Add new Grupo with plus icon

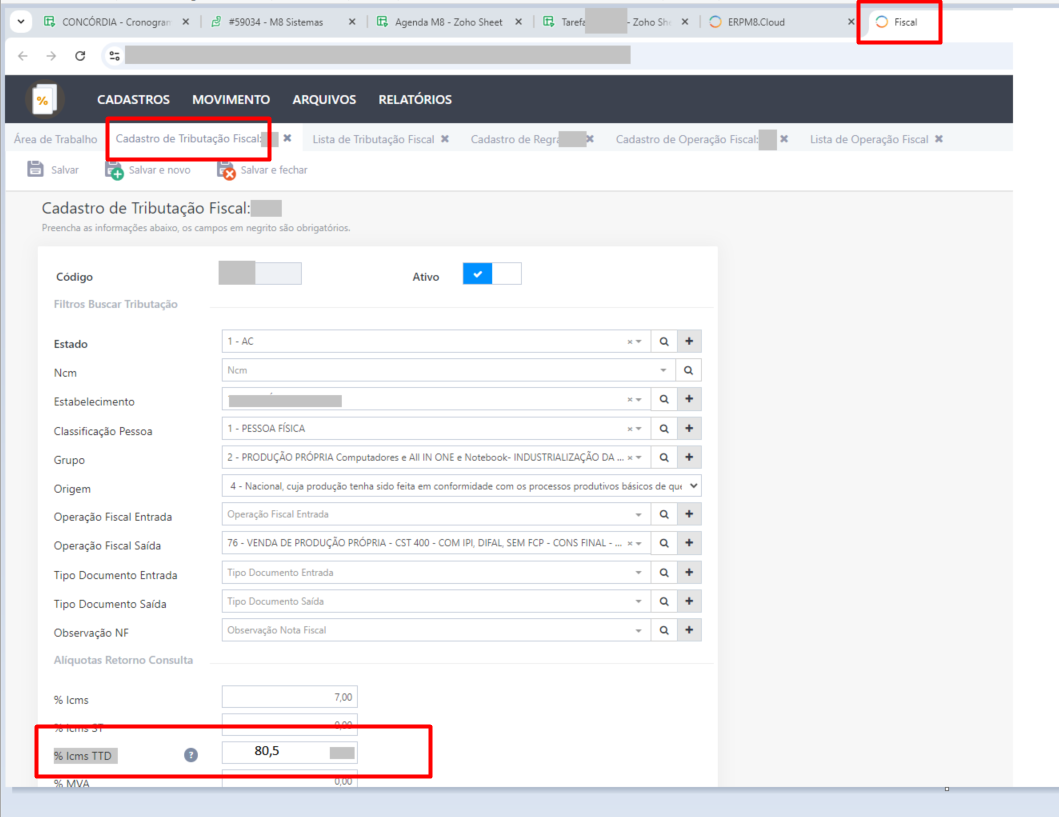tap(689, 457)
